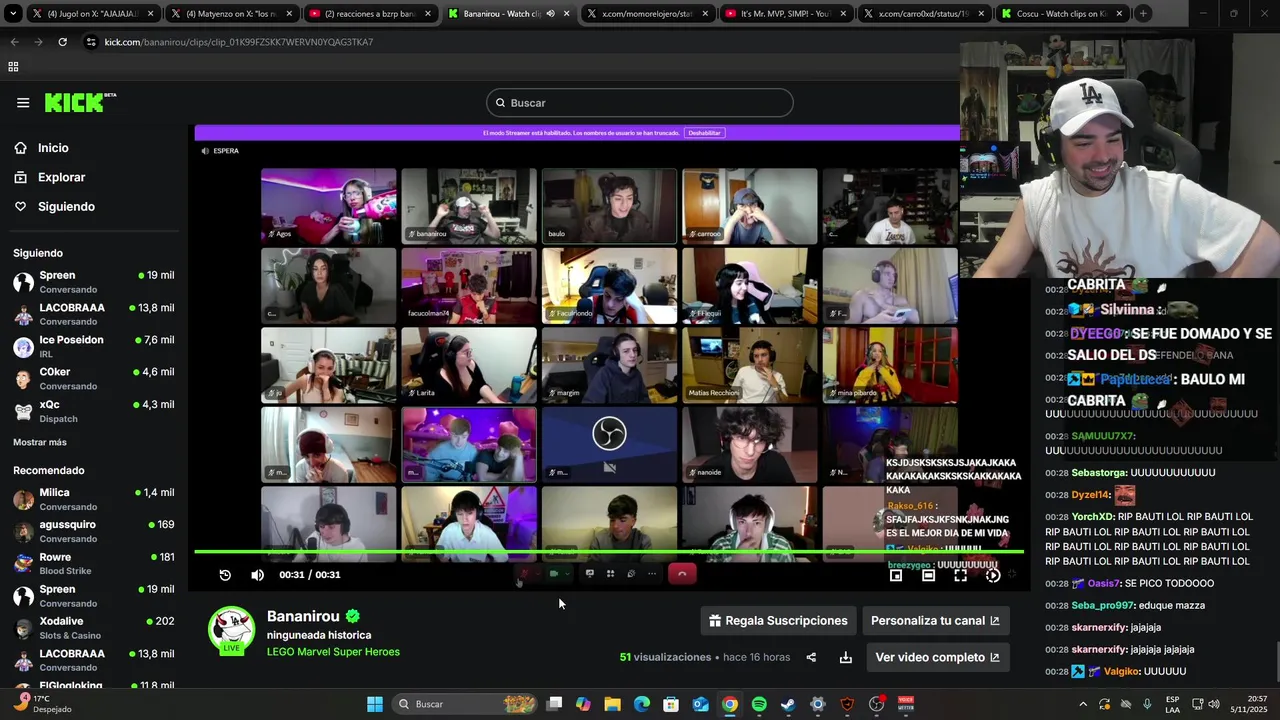Click the Bananirou channel name

click(303, 616)
